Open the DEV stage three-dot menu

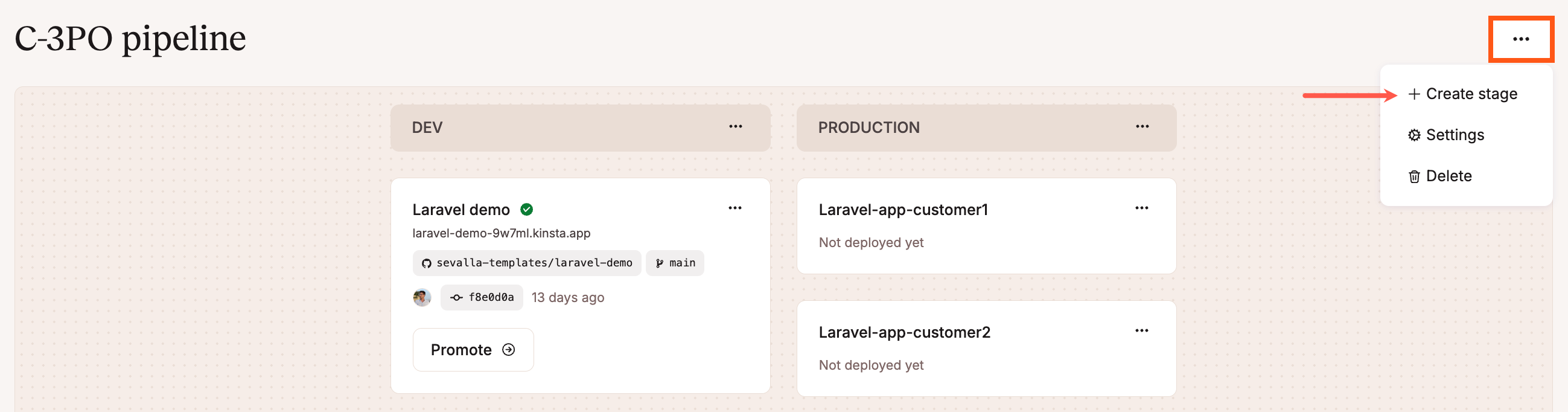coord(735,127)
